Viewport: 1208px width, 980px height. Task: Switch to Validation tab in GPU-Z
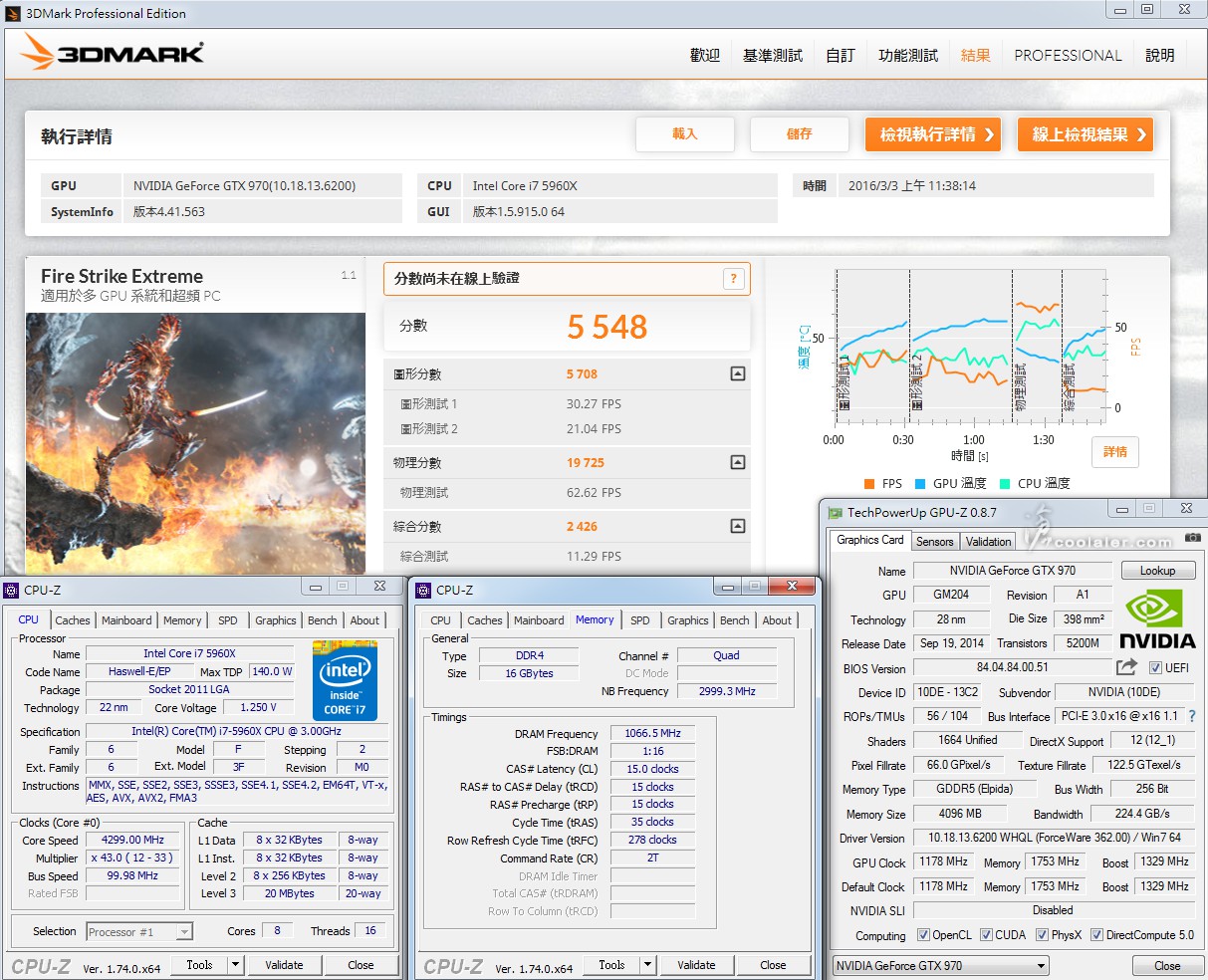[x=989, y=542]
